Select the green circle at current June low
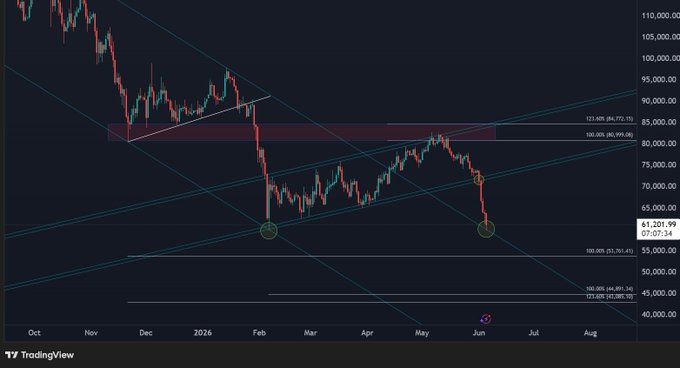 [x=486, y=229]
